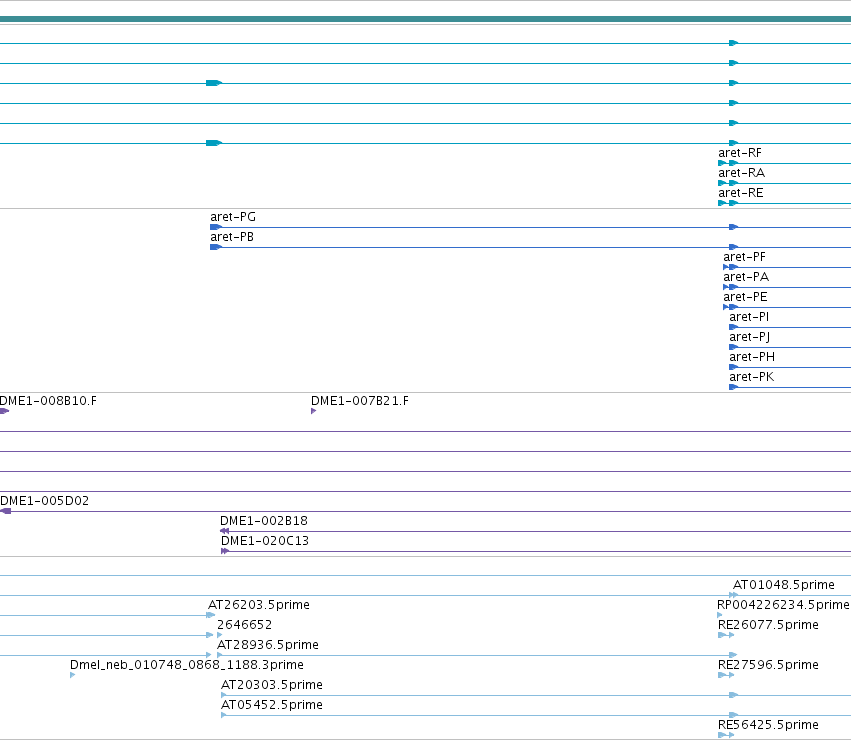Click the blue exon block under aret-PB
Viewport: 851px width, 740px height.
coord(216,247)
